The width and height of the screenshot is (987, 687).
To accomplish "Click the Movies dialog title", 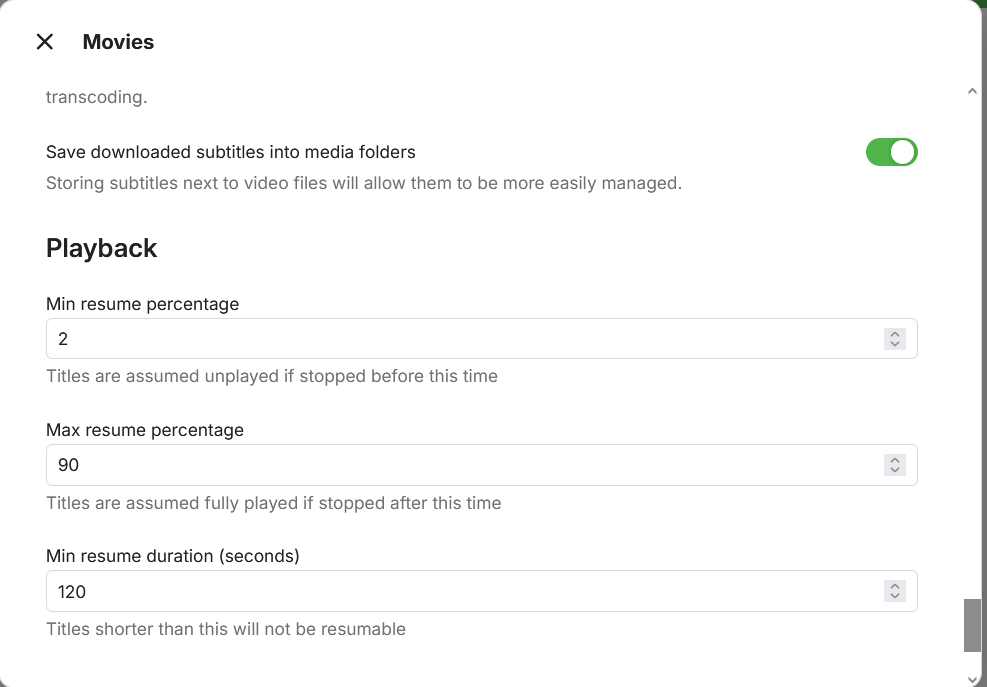I will click(118, 42).
